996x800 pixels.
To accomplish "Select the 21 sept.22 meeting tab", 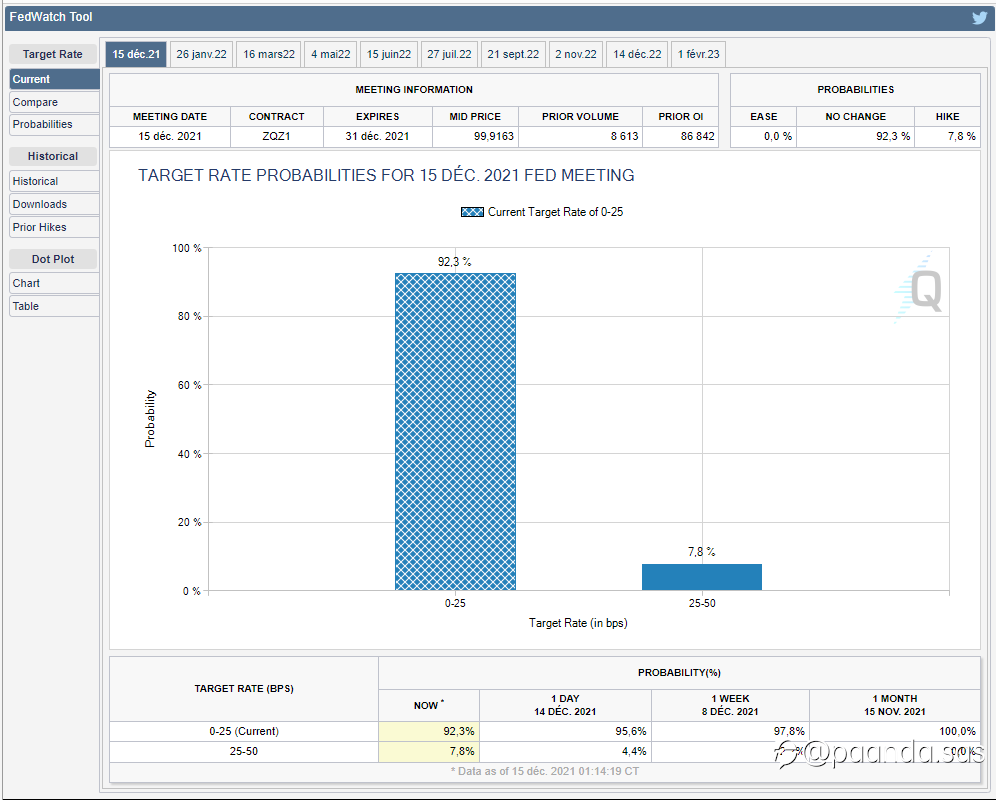I will 513,54.
